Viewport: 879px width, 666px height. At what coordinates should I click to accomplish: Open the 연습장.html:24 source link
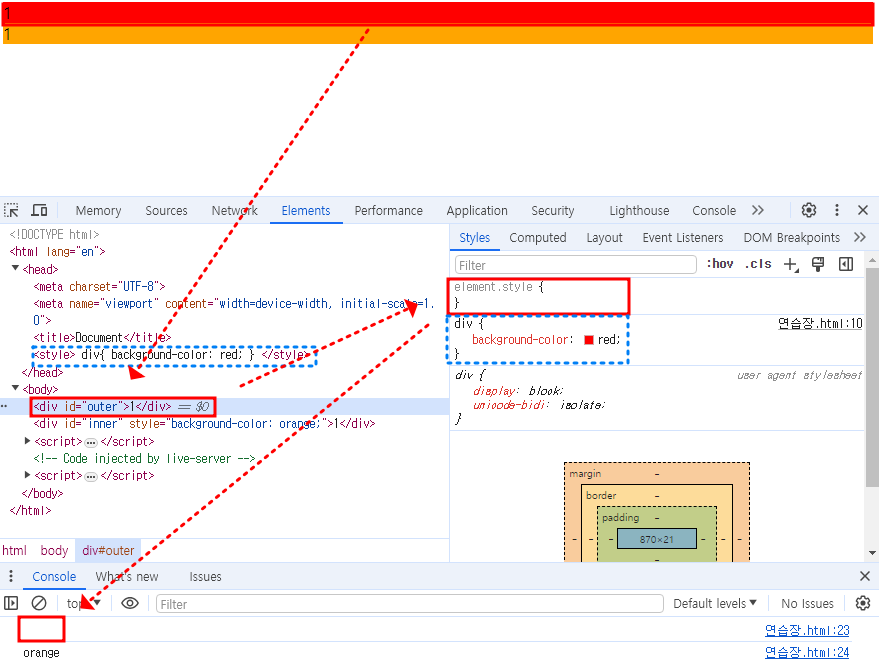(x=807, y=653)
